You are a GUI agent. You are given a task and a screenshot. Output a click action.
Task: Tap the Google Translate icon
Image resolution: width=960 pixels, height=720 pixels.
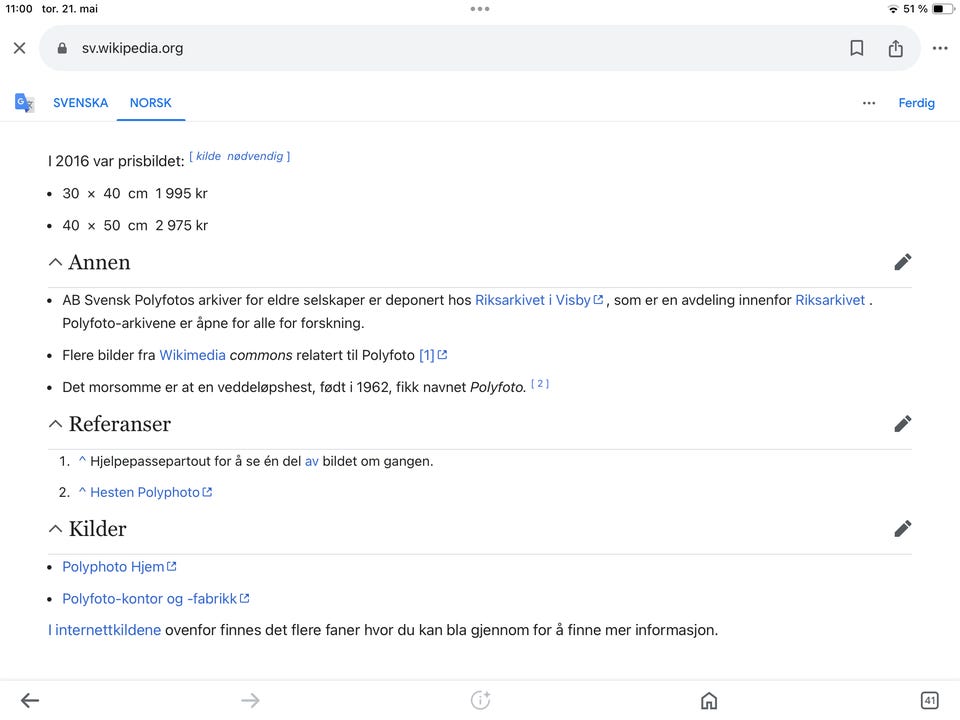coord(24,102)
